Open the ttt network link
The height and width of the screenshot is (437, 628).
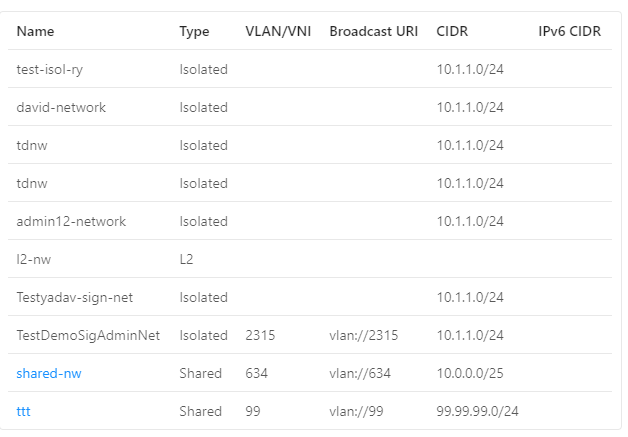tap(23, 411)
